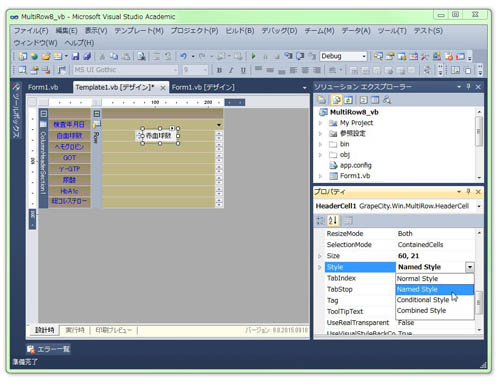Click the Property Pages icon in Properties

(x=348, y=220)
